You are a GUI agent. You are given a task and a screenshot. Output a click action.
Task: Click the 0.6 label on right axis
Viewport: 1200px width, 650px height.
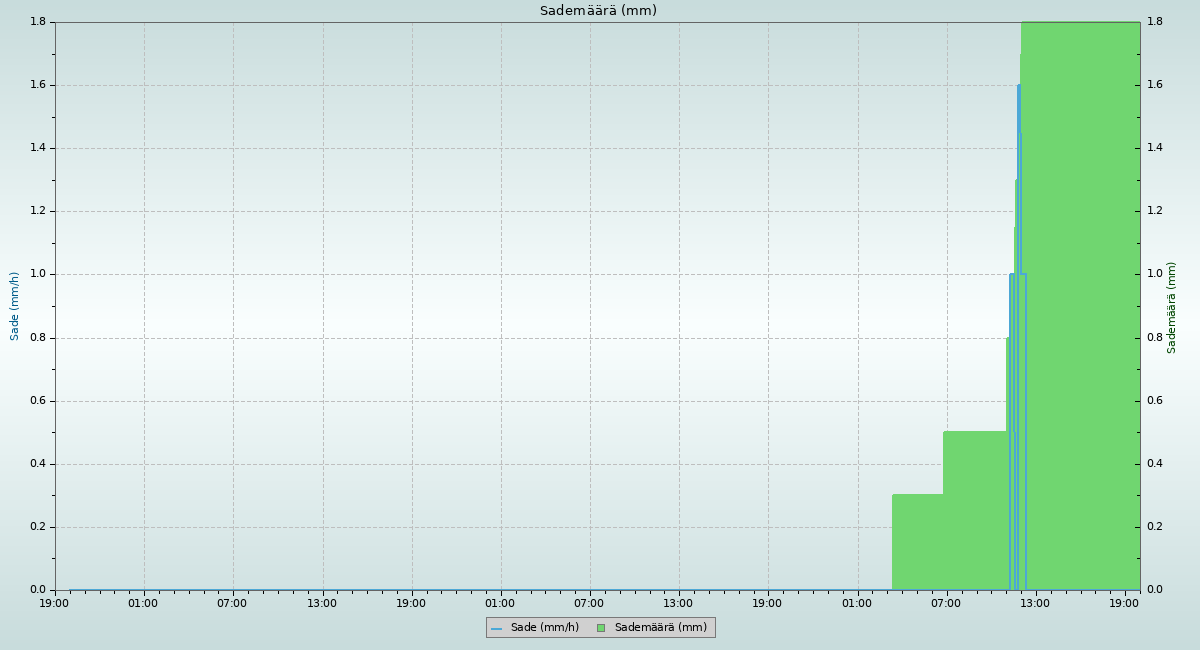click(x=1155, y=401)
